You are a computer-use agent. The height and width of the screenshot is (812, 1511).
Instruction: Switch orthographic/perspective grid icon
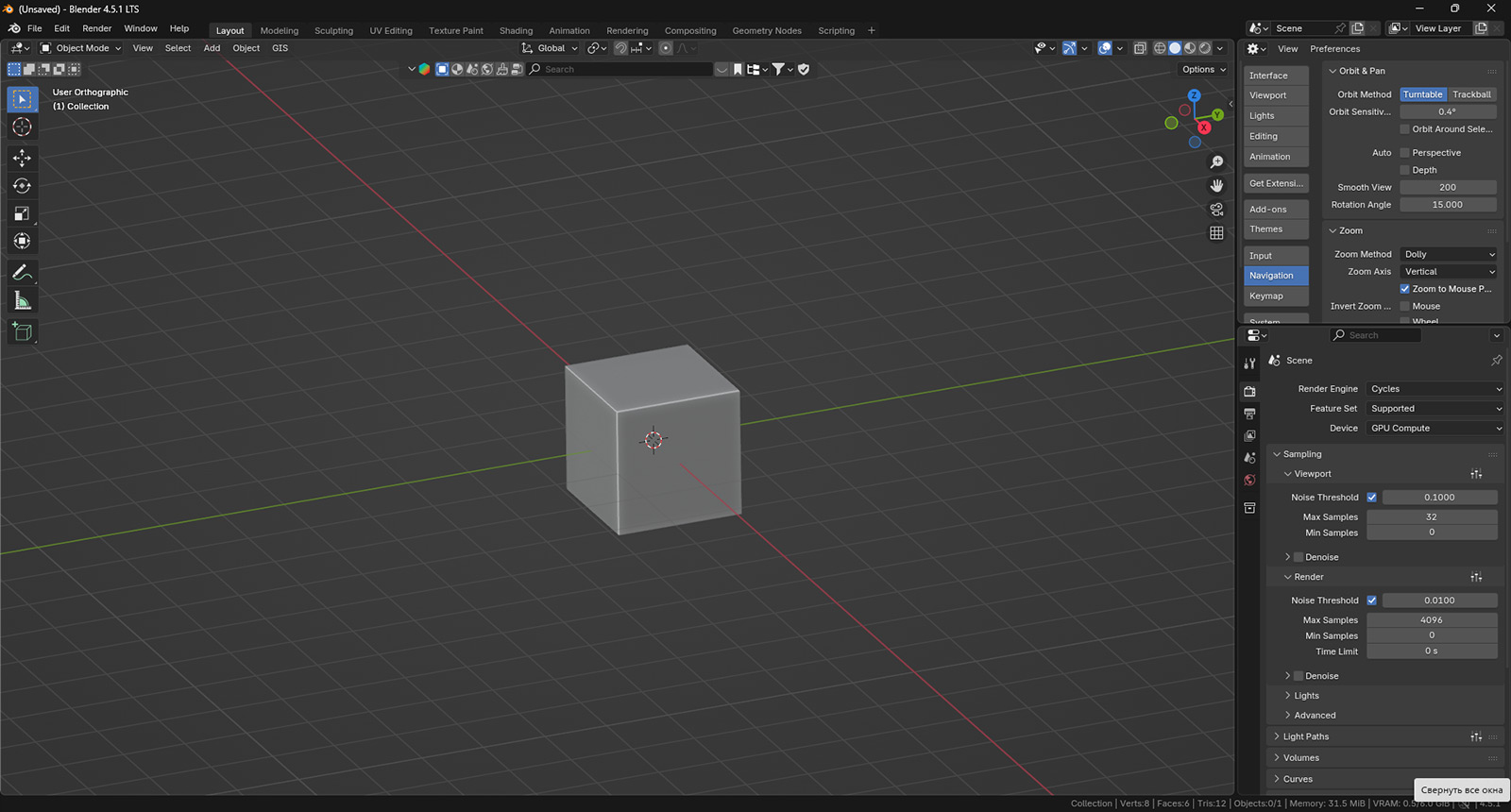pyautogui.click(x=1216, y=233)
